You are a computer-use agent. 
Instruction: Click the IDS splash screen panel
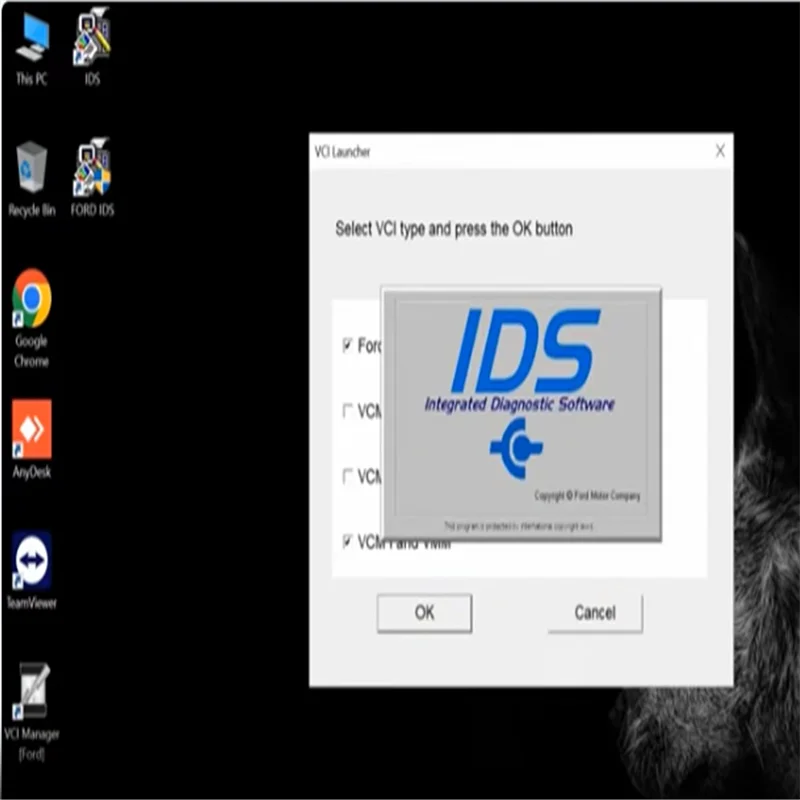pos(520,407)
